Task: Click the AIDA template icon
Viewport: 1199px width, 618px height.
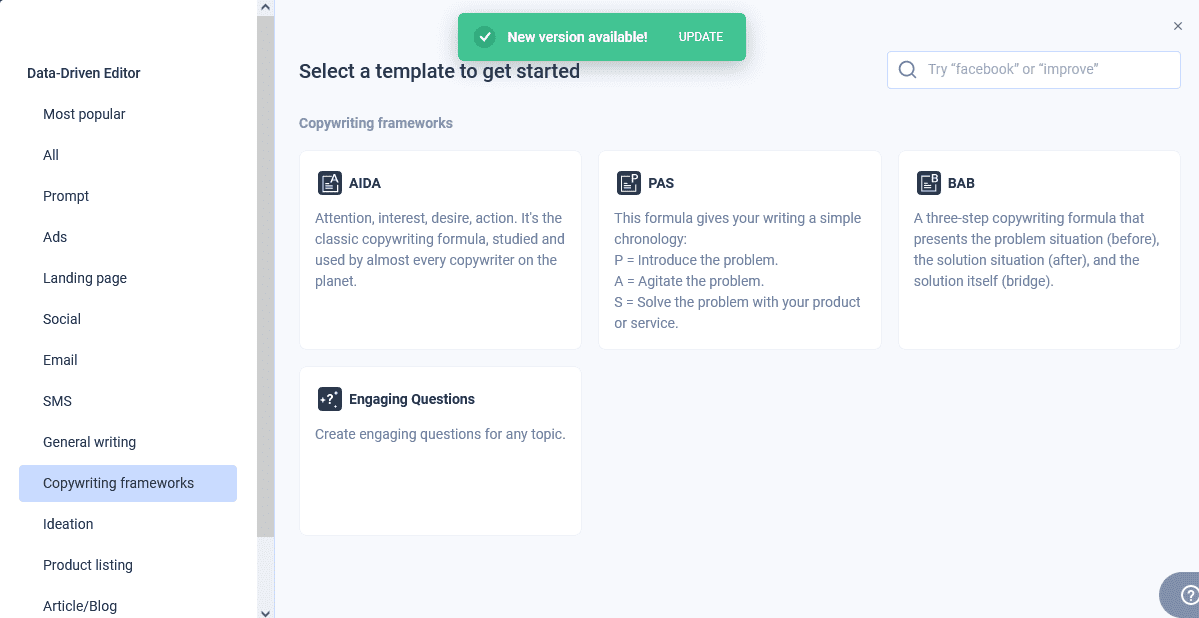Action: coord(329,183)
